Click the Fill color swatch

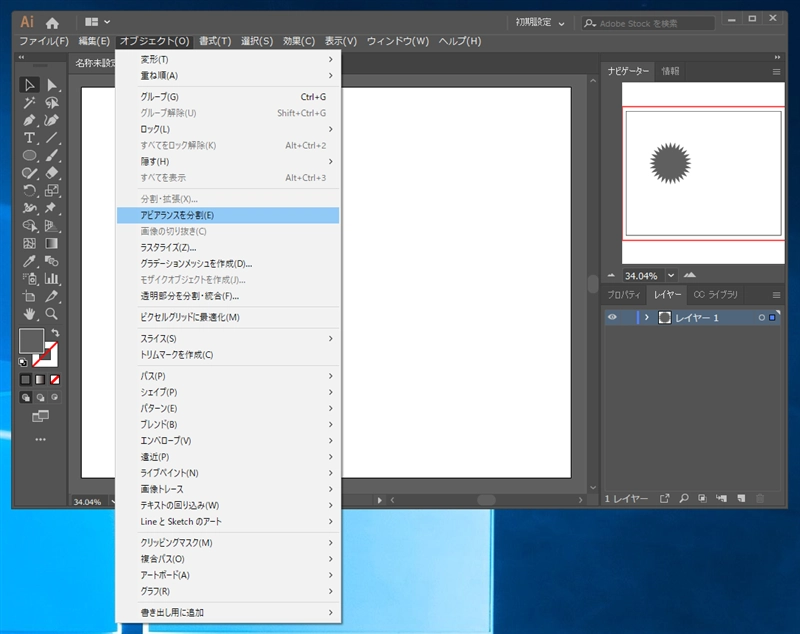point(31,341)
